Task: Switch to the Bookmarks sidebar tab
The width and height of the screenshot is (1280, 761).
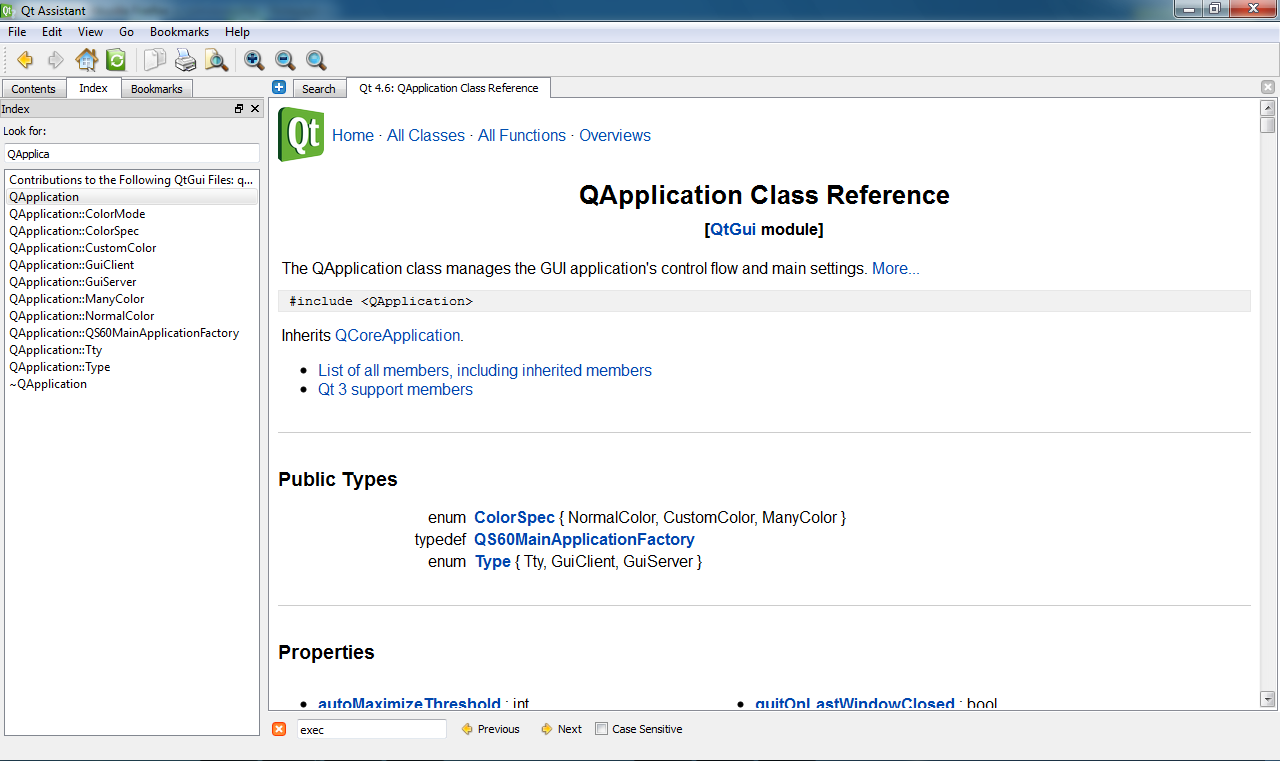Action: coord(157,89)
